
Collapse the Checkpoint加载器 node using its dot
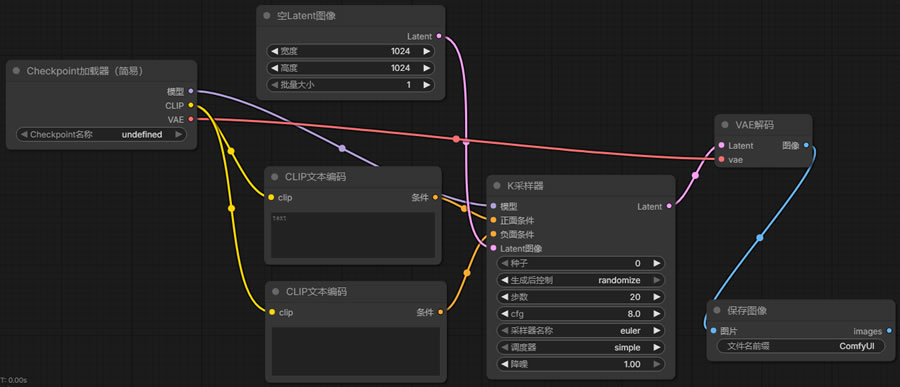[x=16, y=71]
